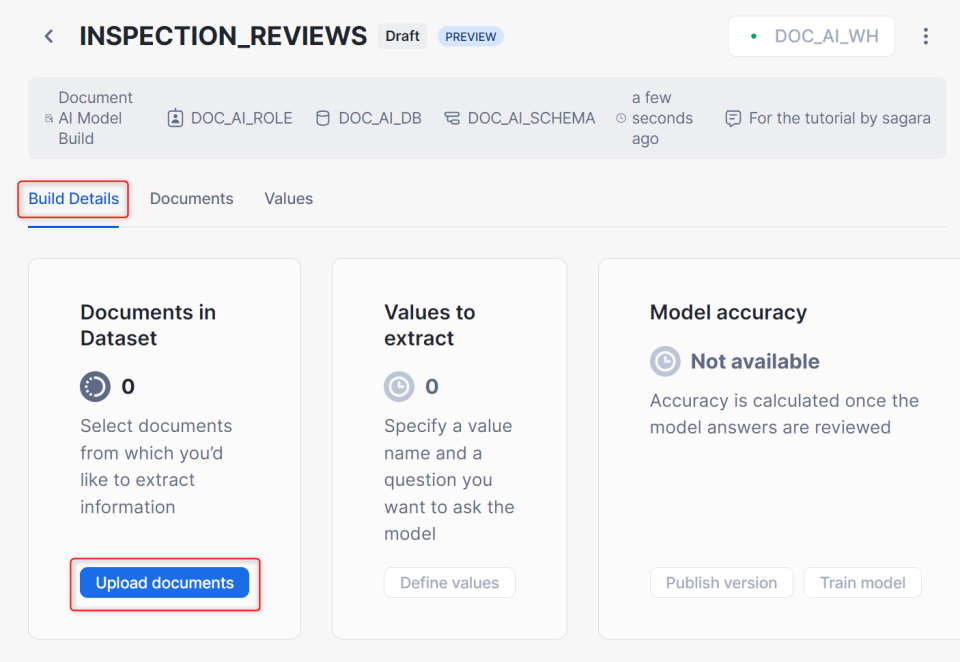The height and width of the screenshot is (662, 960).
Task: Open the three-dot more options menu
Action: point(925,36)
